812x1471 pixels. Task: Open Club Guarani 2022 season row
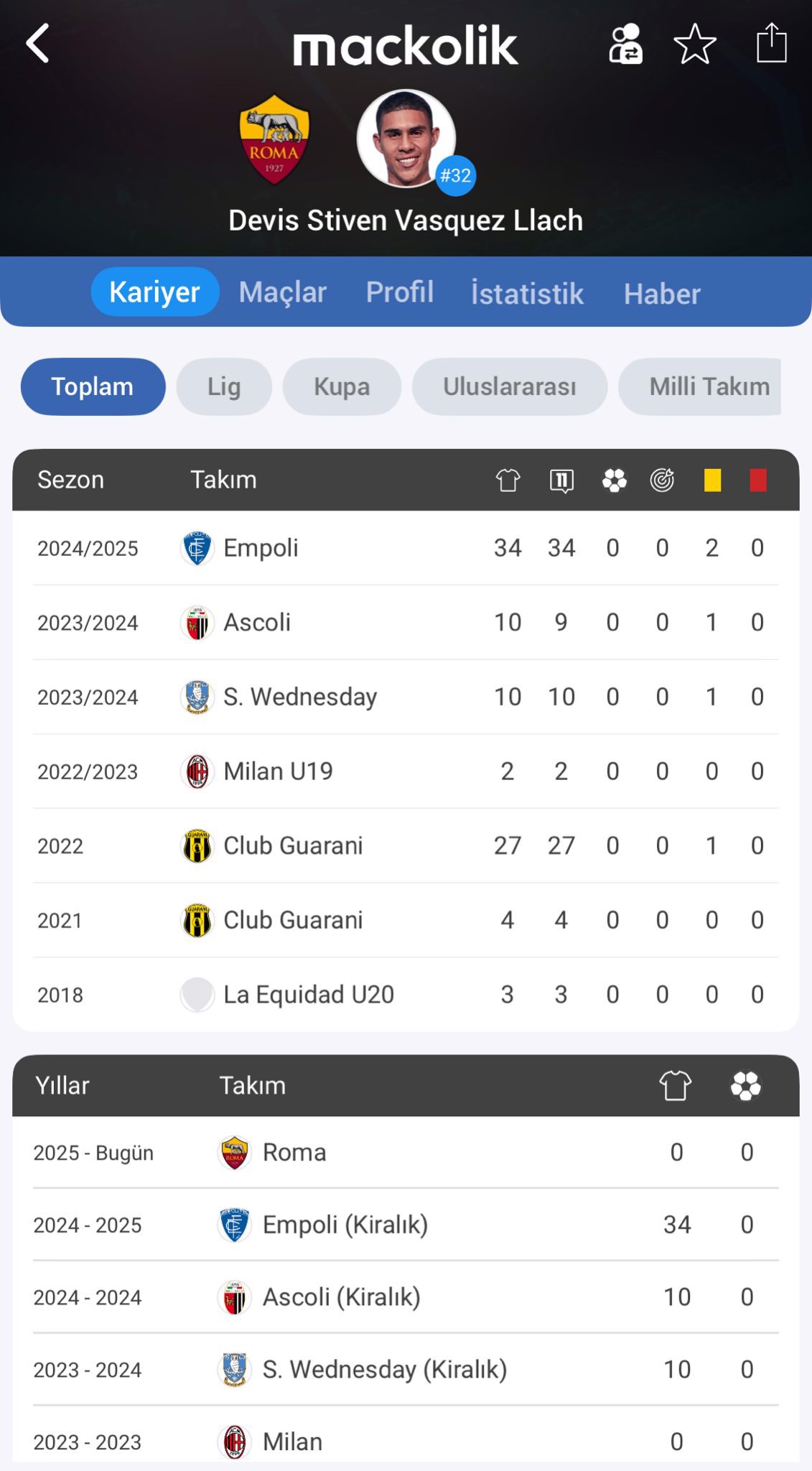[293, 846]
